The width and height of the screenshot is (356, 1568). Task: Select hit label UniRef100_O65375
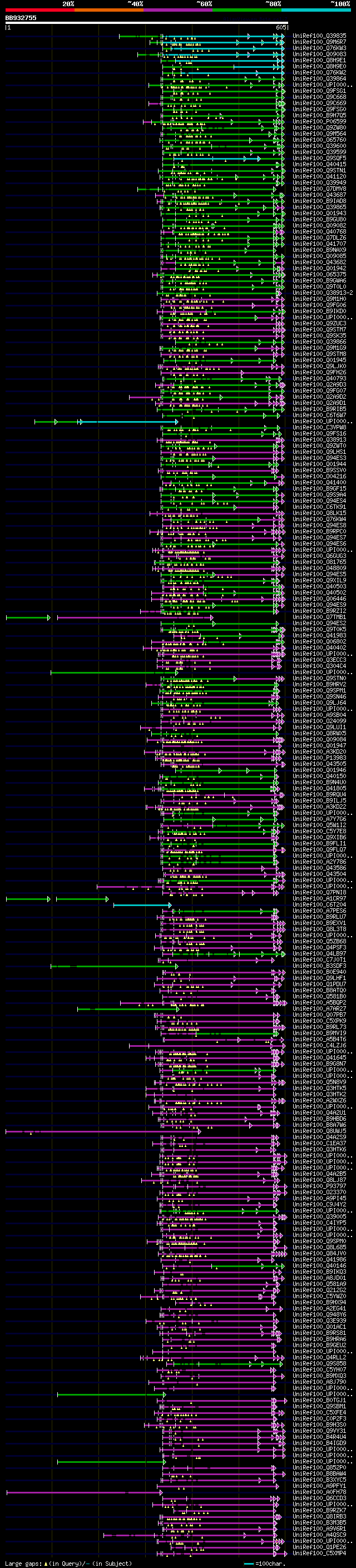319,275
